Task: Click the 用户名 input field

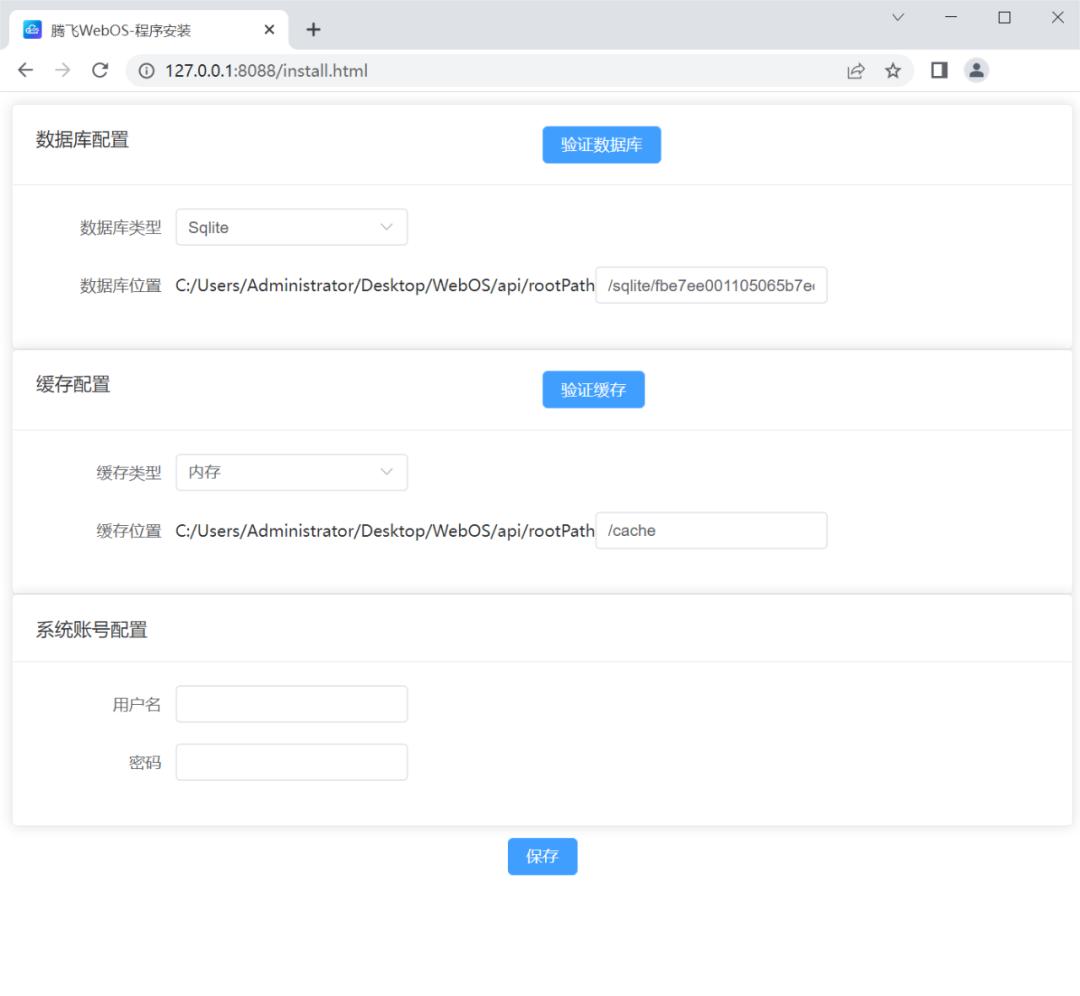Action: point(291,703)
